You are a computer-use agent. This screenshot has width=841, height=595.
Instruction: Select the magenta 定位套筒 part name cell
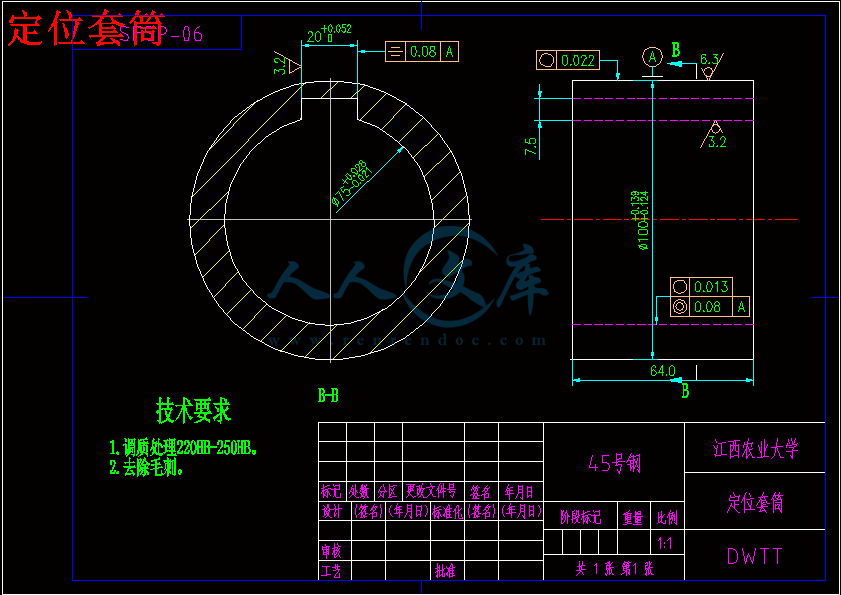point(755,502)
